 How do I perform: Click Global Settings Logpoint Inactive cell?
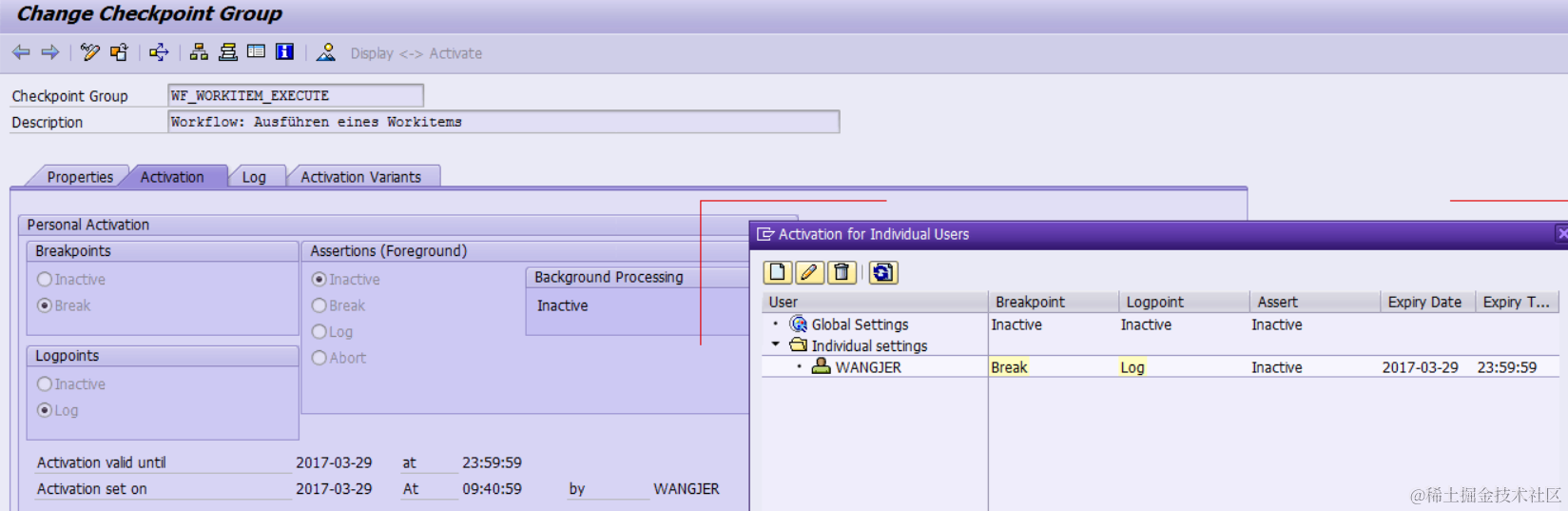click(1146, 324)
